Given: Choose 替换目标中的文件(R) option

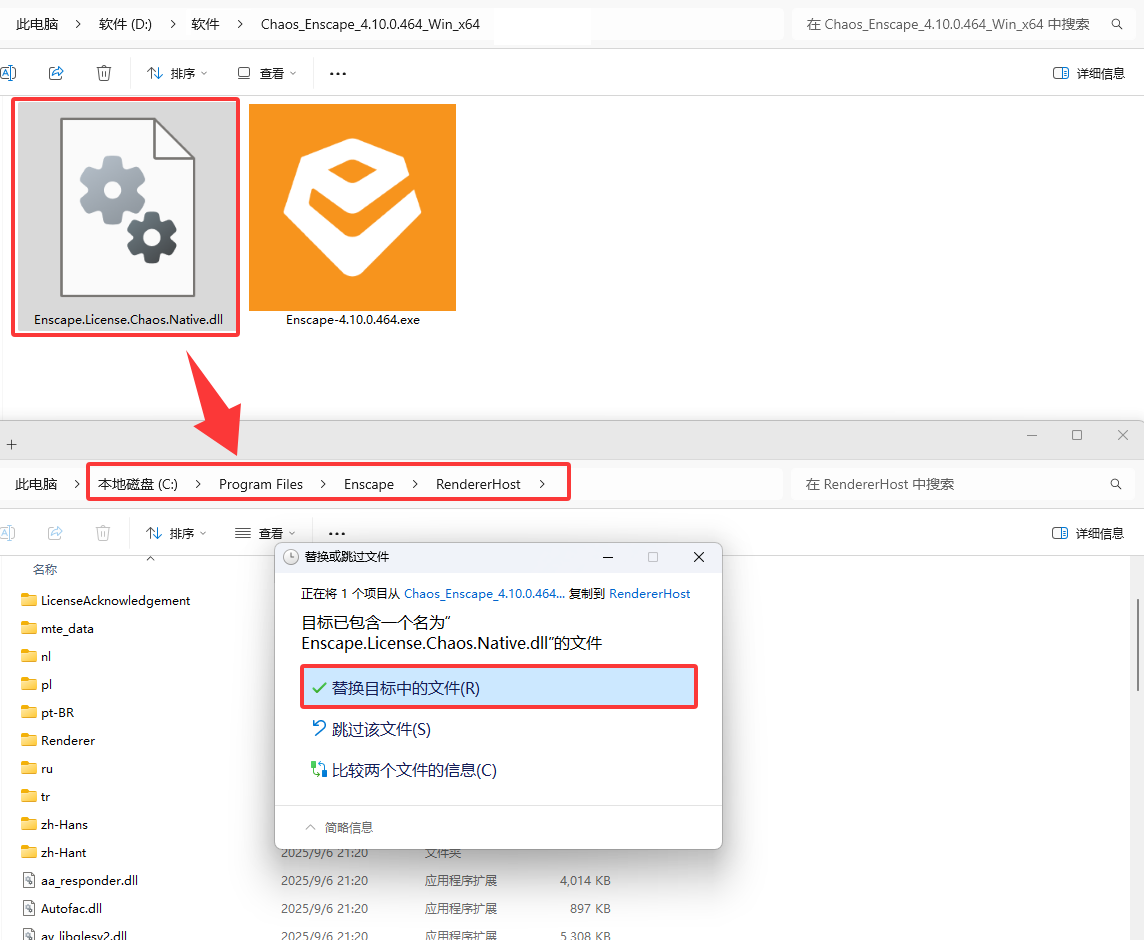Looking at the screenshot, I should (499, 687).
